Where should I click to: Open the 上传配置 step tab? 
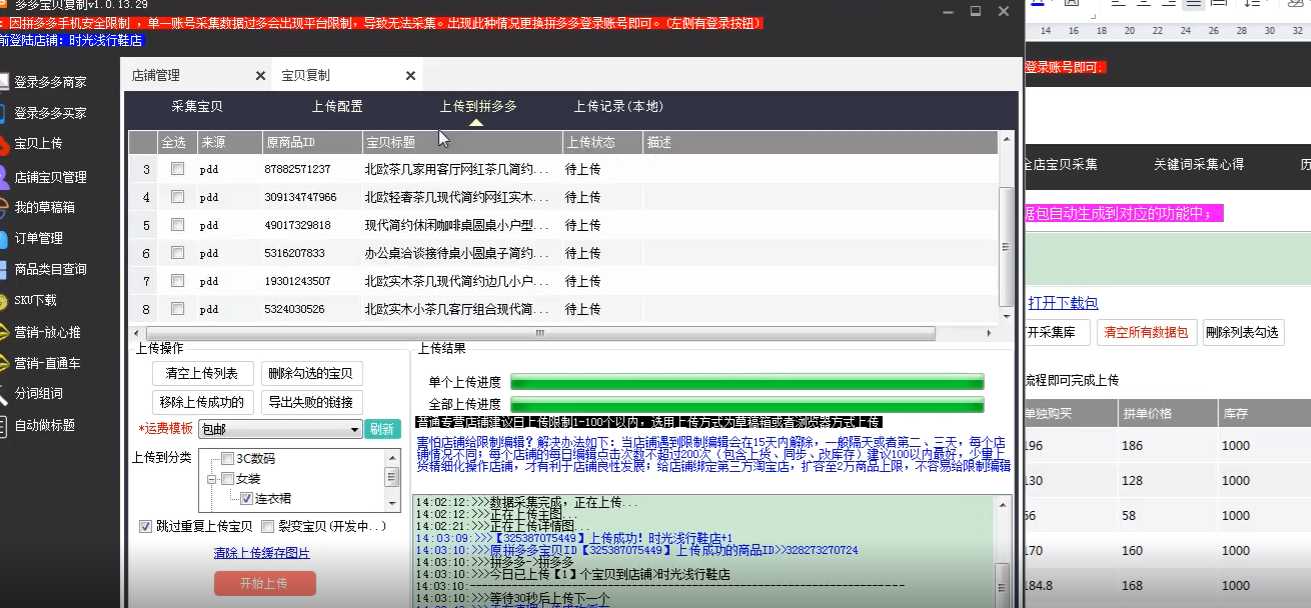(337, 106)
